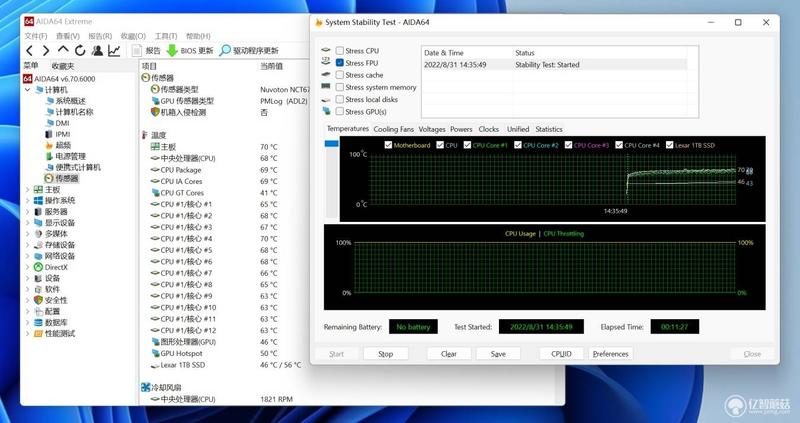Switch to 收藏夹 favorites tab
This screenshot has height=423, width=800.
(63, 66)
